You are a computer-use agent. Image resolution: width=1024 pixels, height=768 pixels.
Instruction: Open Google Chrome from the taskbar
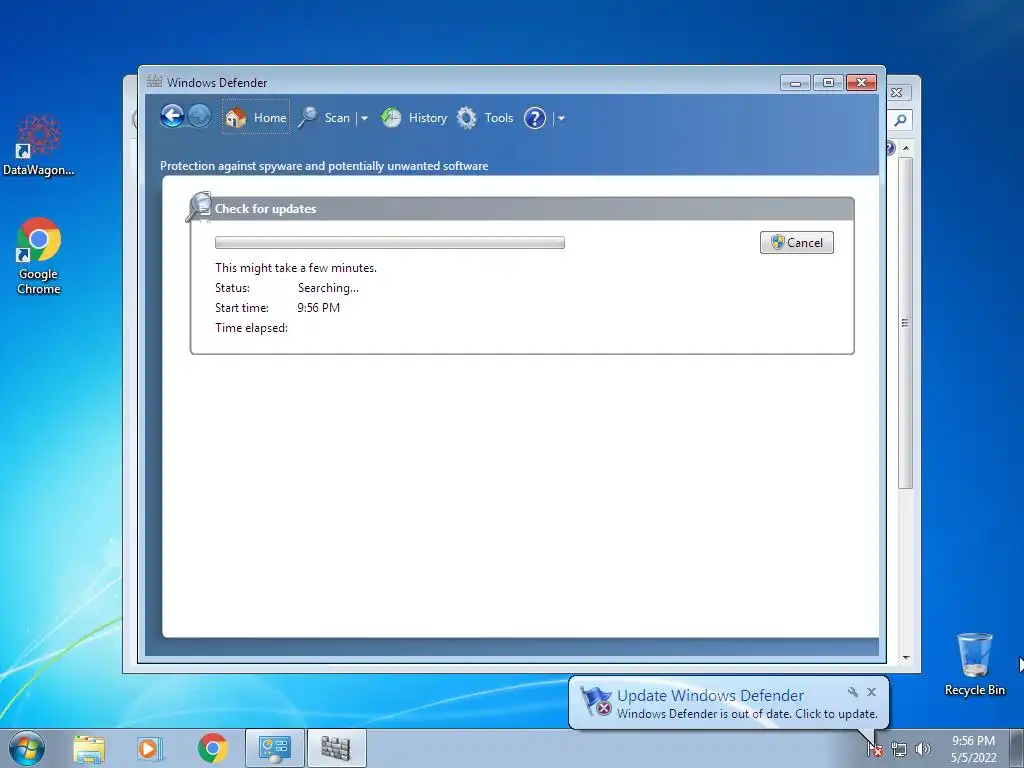click(212, 749)
